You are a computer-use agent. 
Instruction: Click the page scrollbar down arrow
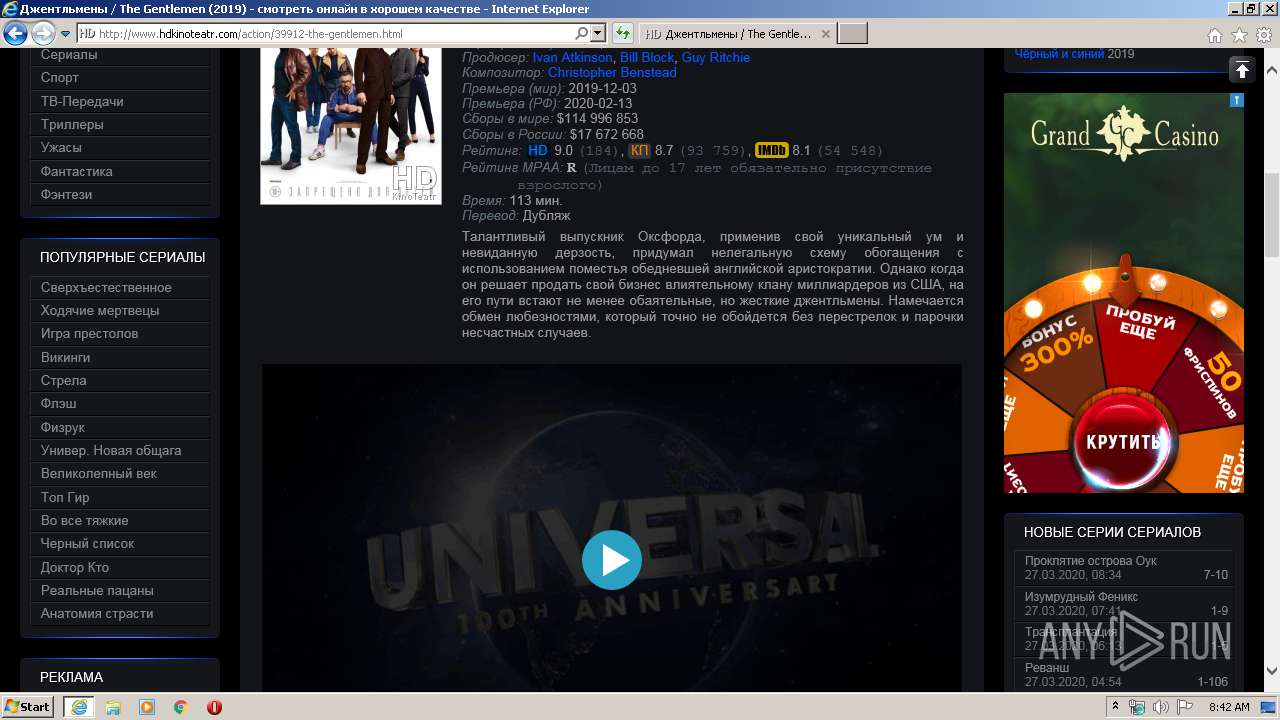point(1272,671)
